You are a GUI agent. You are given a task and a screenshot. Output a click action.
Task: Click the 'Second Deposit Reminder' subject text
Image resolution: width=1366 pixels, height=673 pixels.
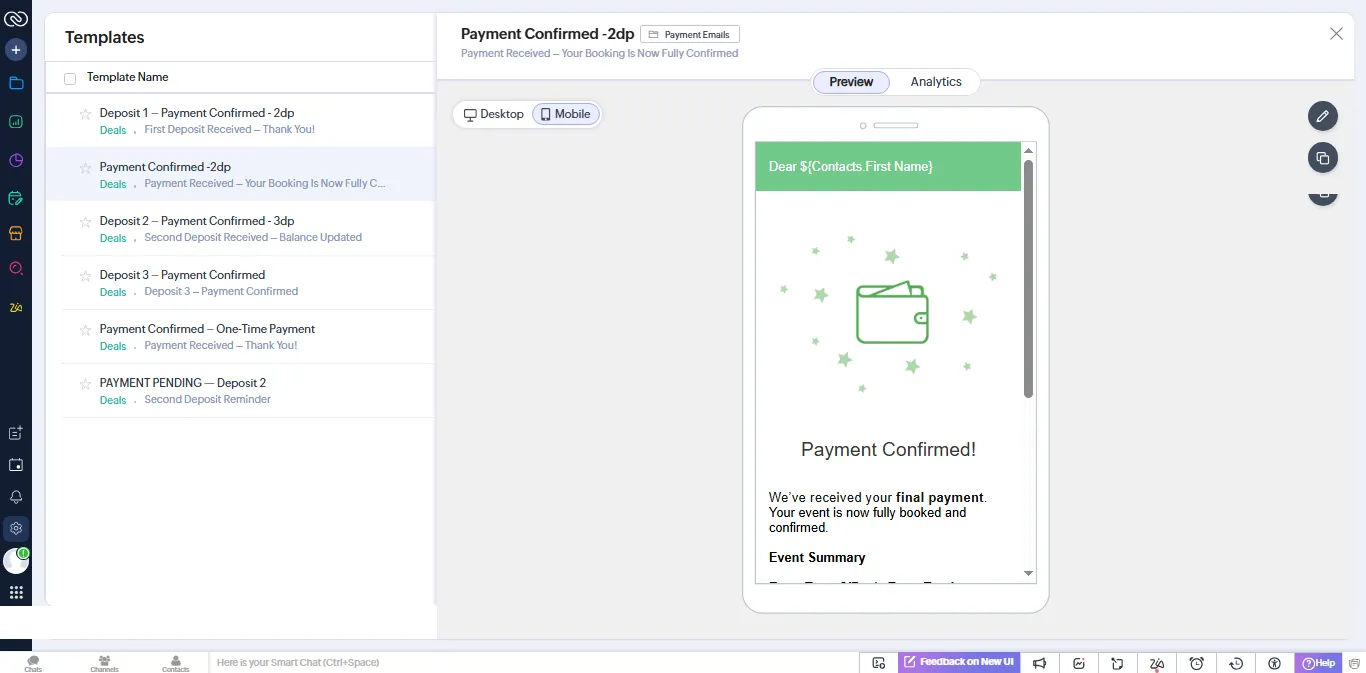point(207,400)
